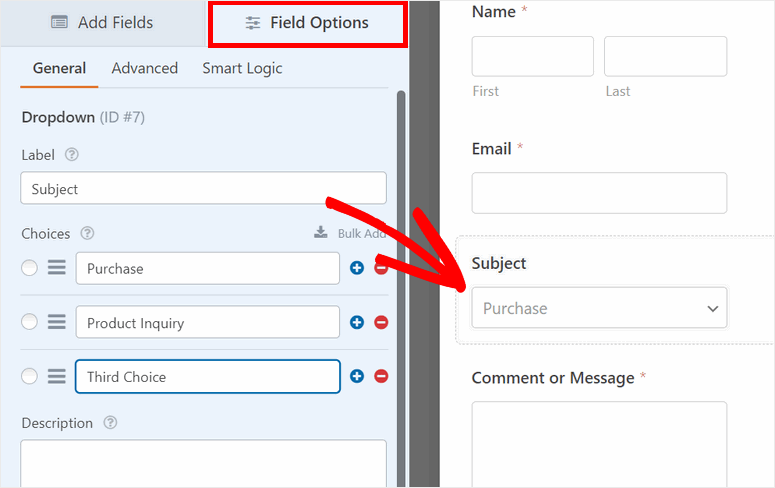Add a choice after Product Inquiry
The width and height of the screenshot is (775, 488).
357,322
